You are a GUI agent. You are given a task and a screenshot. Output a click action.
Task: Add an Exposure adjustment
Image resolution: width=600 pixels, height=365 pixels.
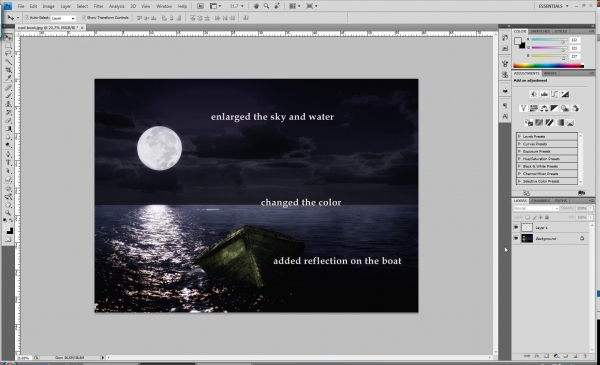click(x=565, y=94)
